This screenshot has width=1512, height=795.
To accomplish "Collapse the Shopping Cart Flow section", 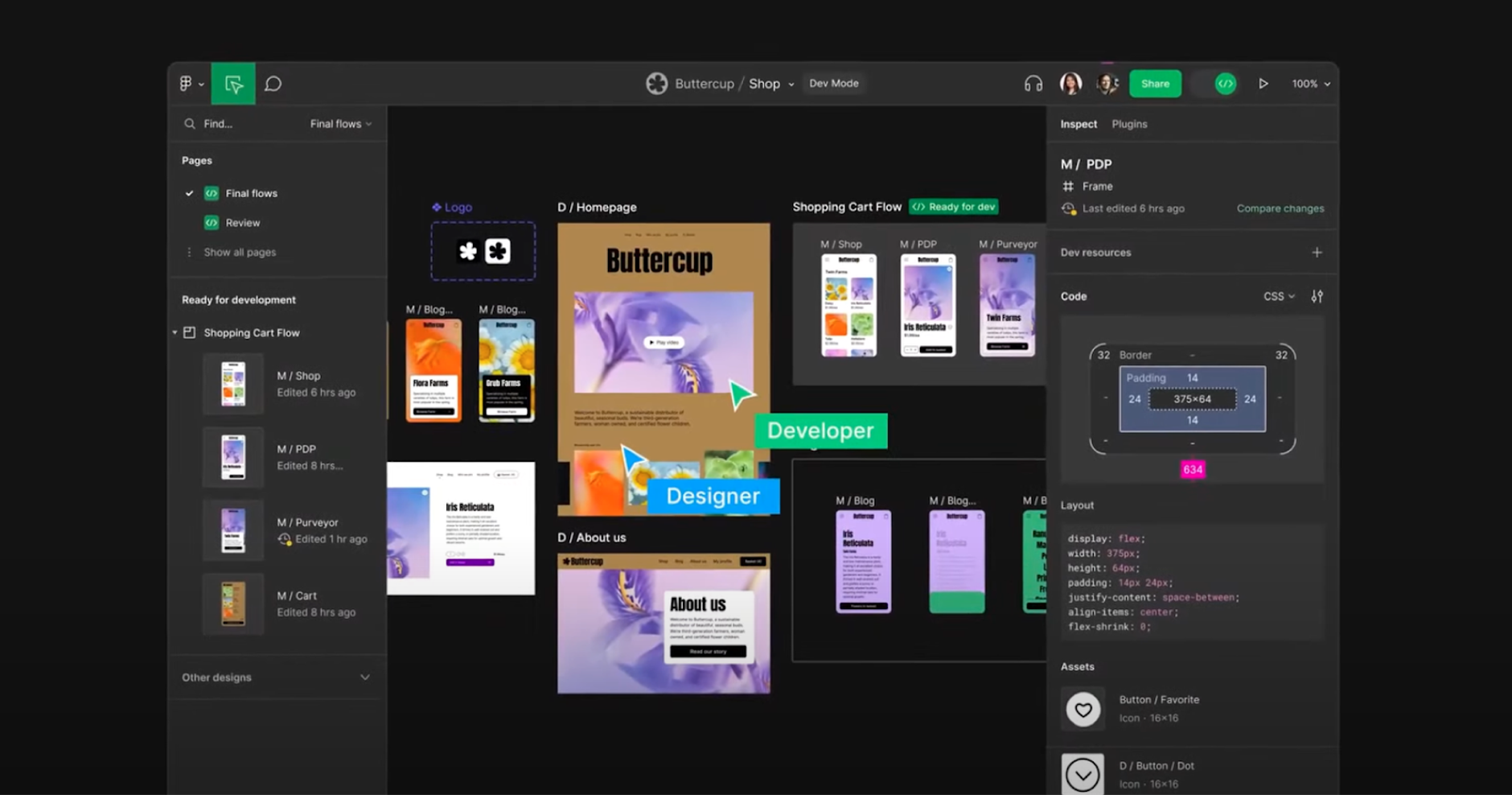I will point(175,332).
